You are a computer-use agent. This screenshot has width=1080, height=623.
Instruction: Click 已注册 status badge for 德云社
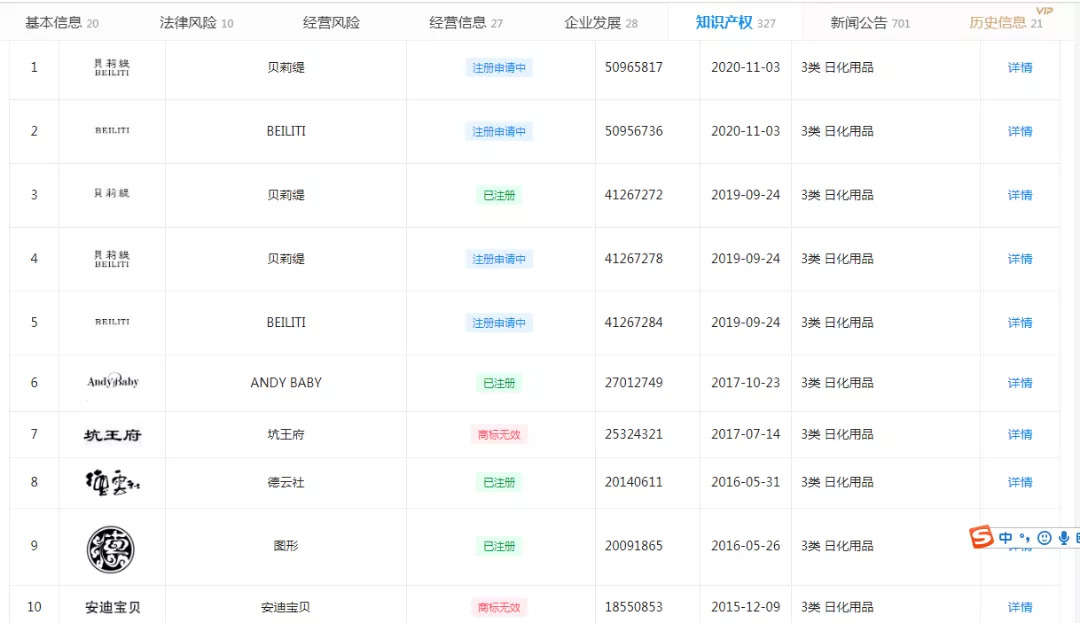(499, 482)
